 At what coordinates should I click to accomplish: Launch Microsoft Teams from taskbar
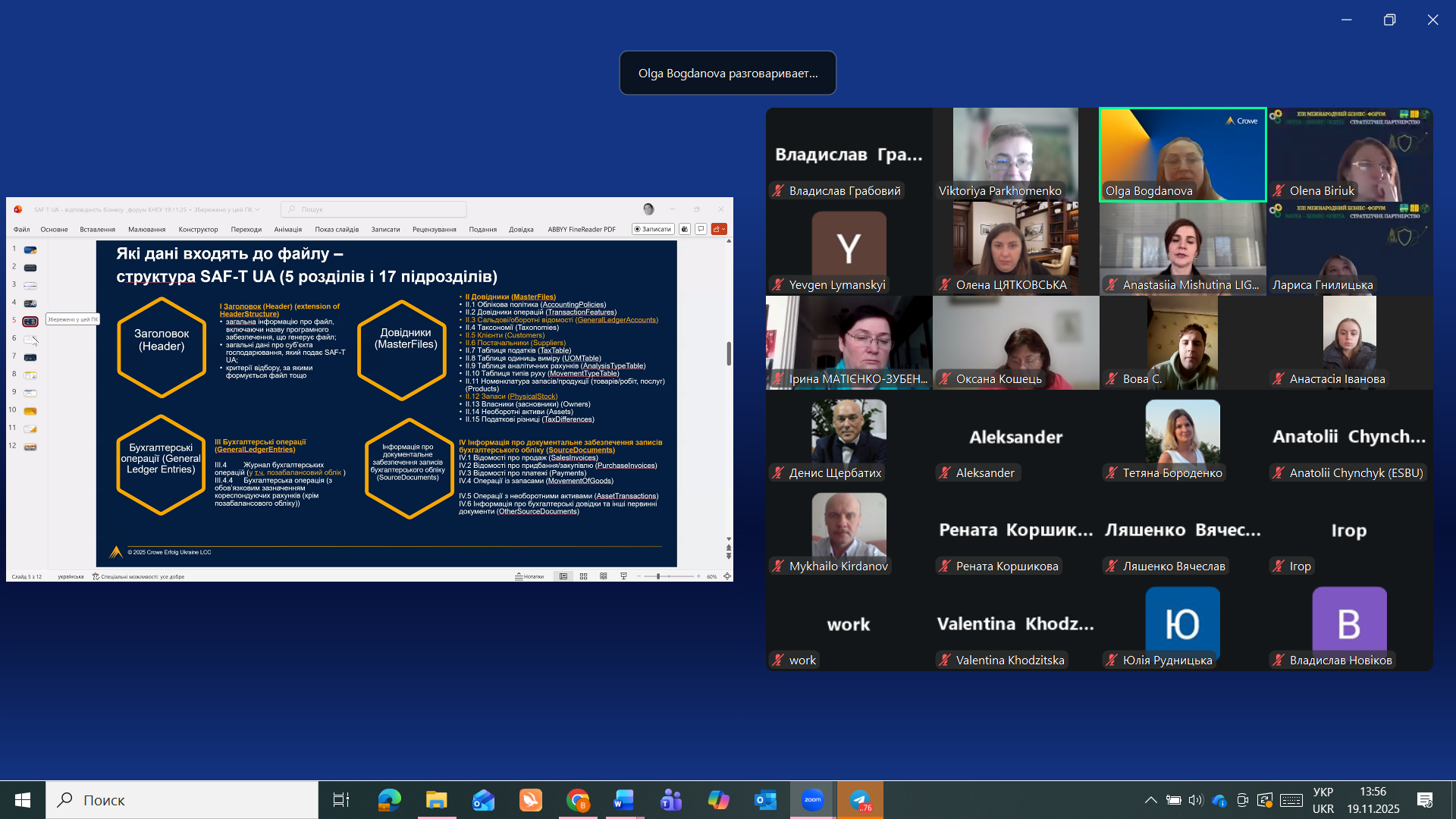coord(671,800)
